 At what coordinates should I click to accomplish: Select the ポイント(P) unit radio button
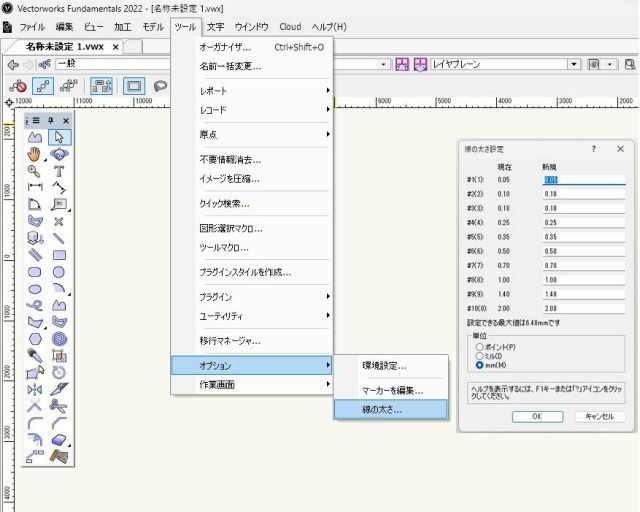pos(480,347)
